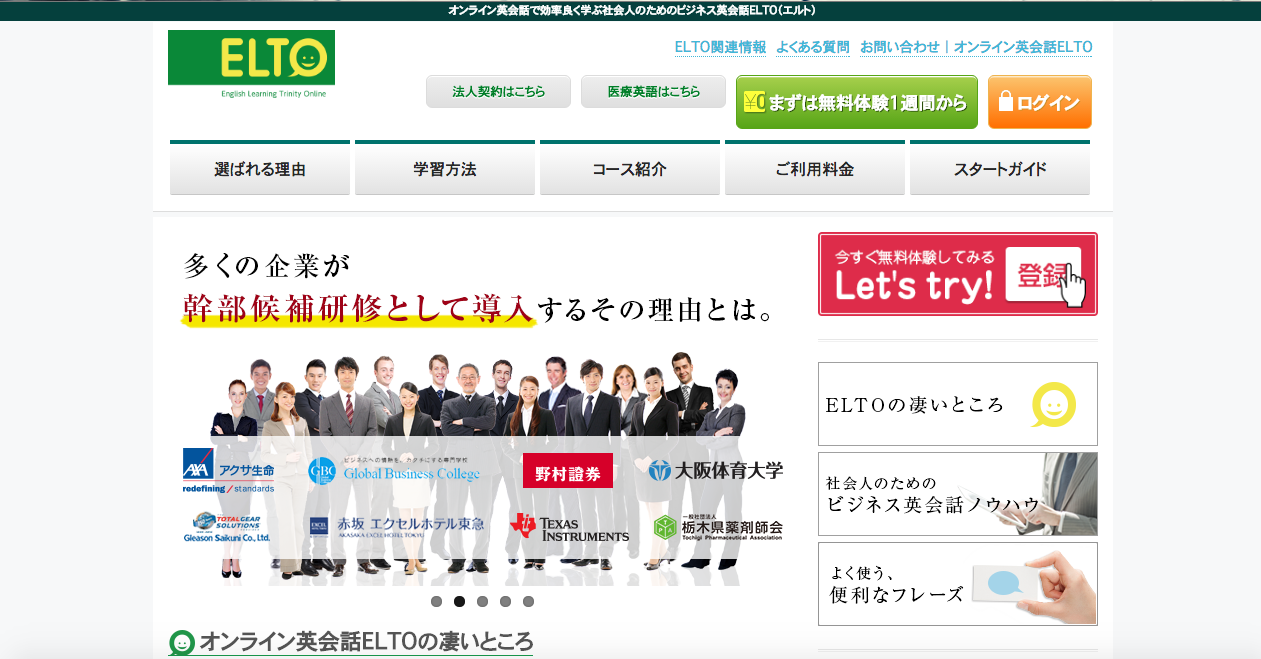Open the お問い合わせ｜オンライン英会話ELTO link
1261x659 pixels.
[976, 47]
